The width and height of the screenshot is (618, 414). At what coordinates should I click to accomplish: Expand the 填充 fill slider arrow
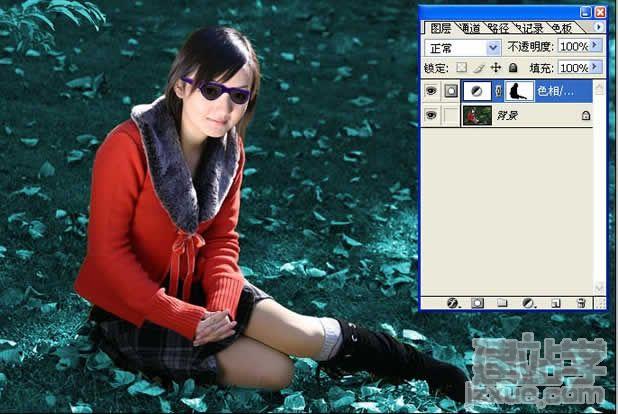596,67
